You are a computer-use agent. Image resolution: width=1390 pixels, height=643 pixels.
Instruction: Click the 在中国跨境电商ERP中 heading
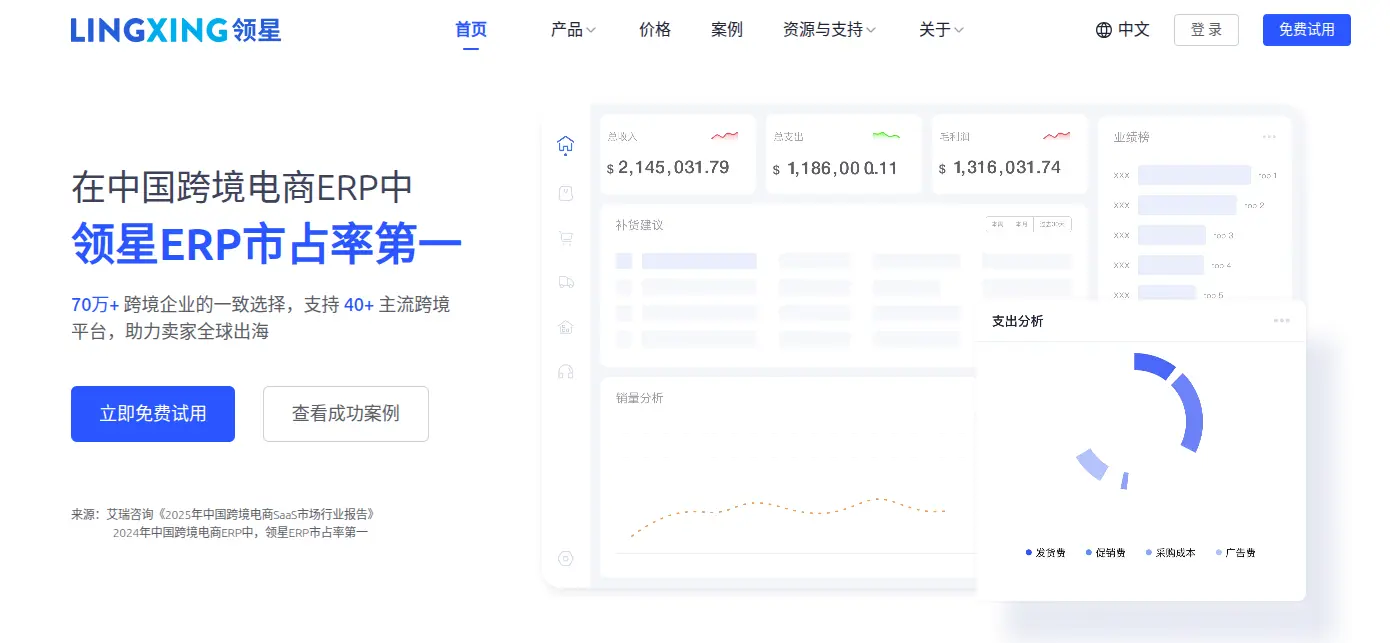[242, 186]
